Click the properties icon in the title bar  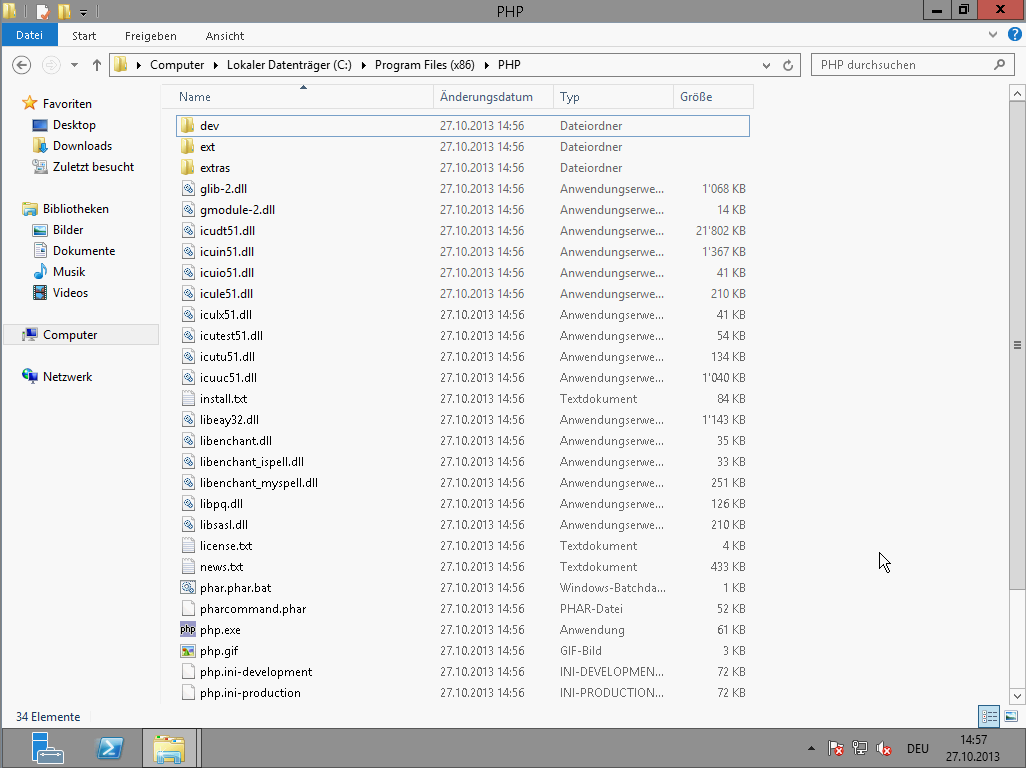[x=43, y=12]
